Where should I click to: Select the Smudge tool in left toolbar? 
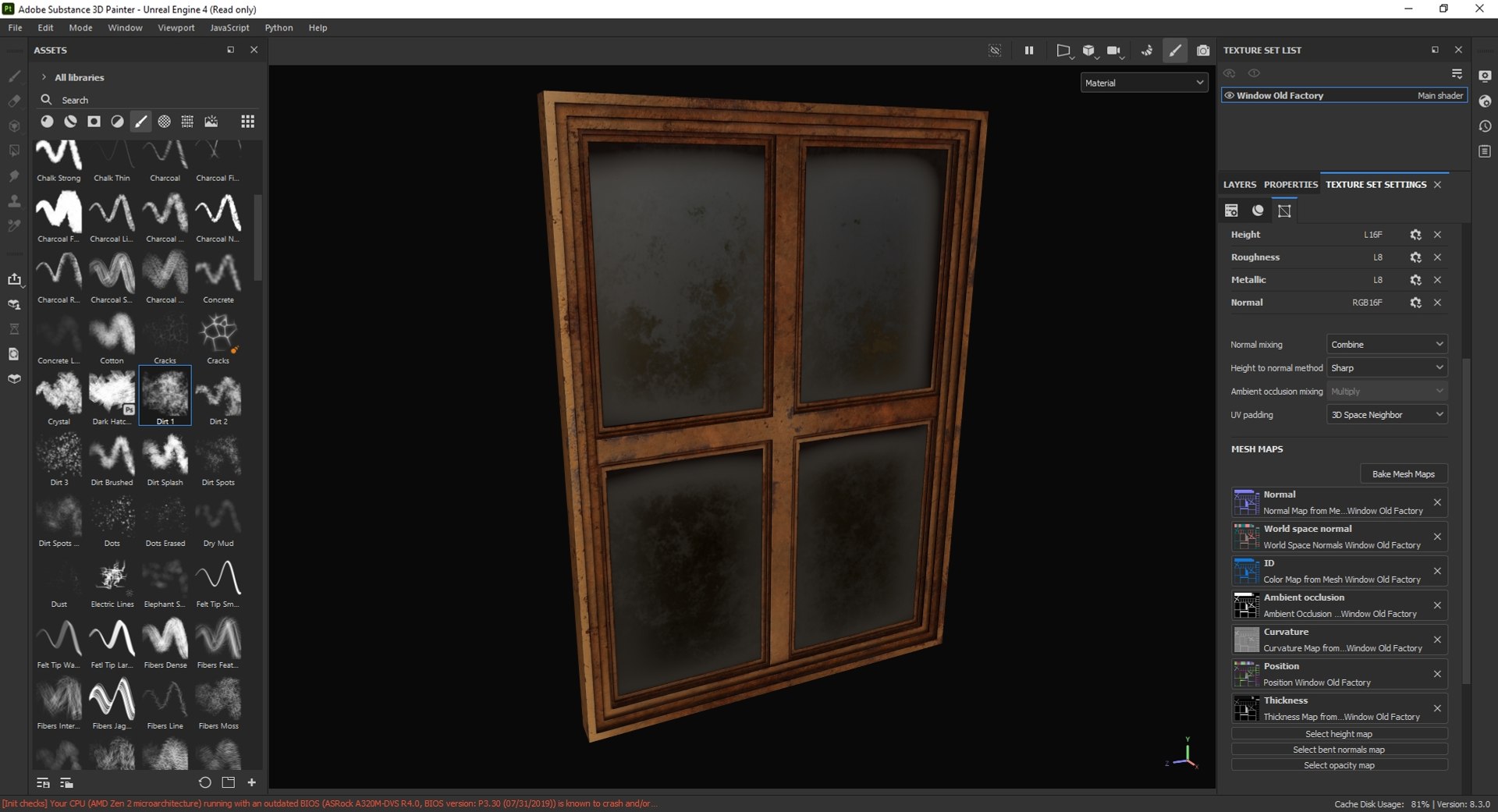click(14, 176)
